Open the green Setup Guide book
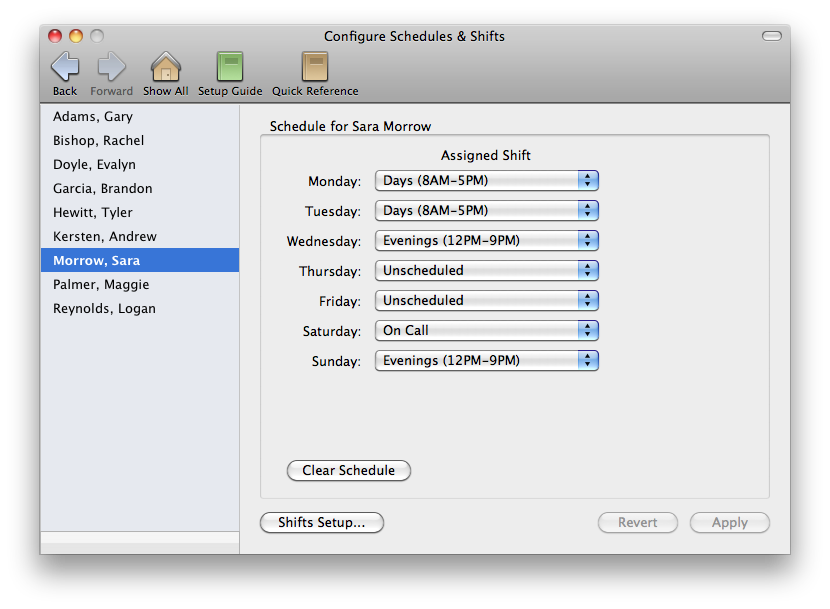The width and height of the screenshot is (830, 609). pyautogui.click(x=230, y=67)
